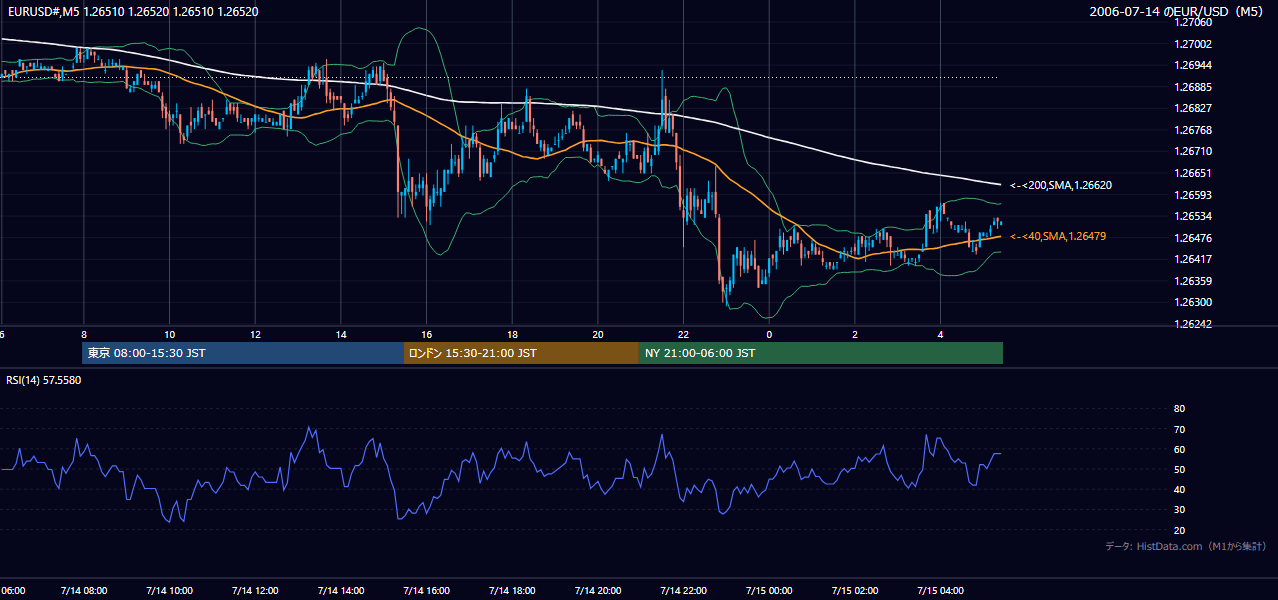Click the London 15:30-21:00 JST session bar

[521, 353]
